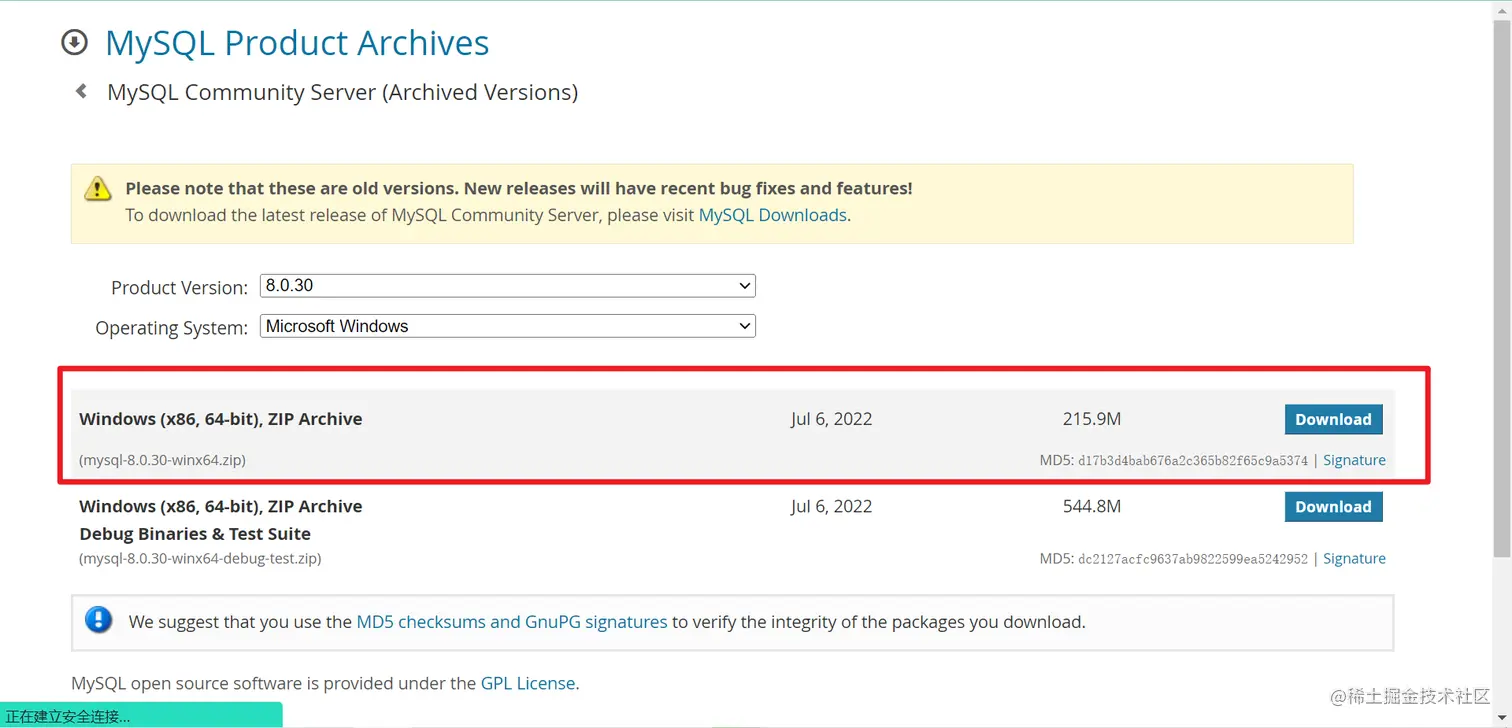Click the circular download icon beside MySQL Product Archives
Screen dimensions: 1512x728
74,42
